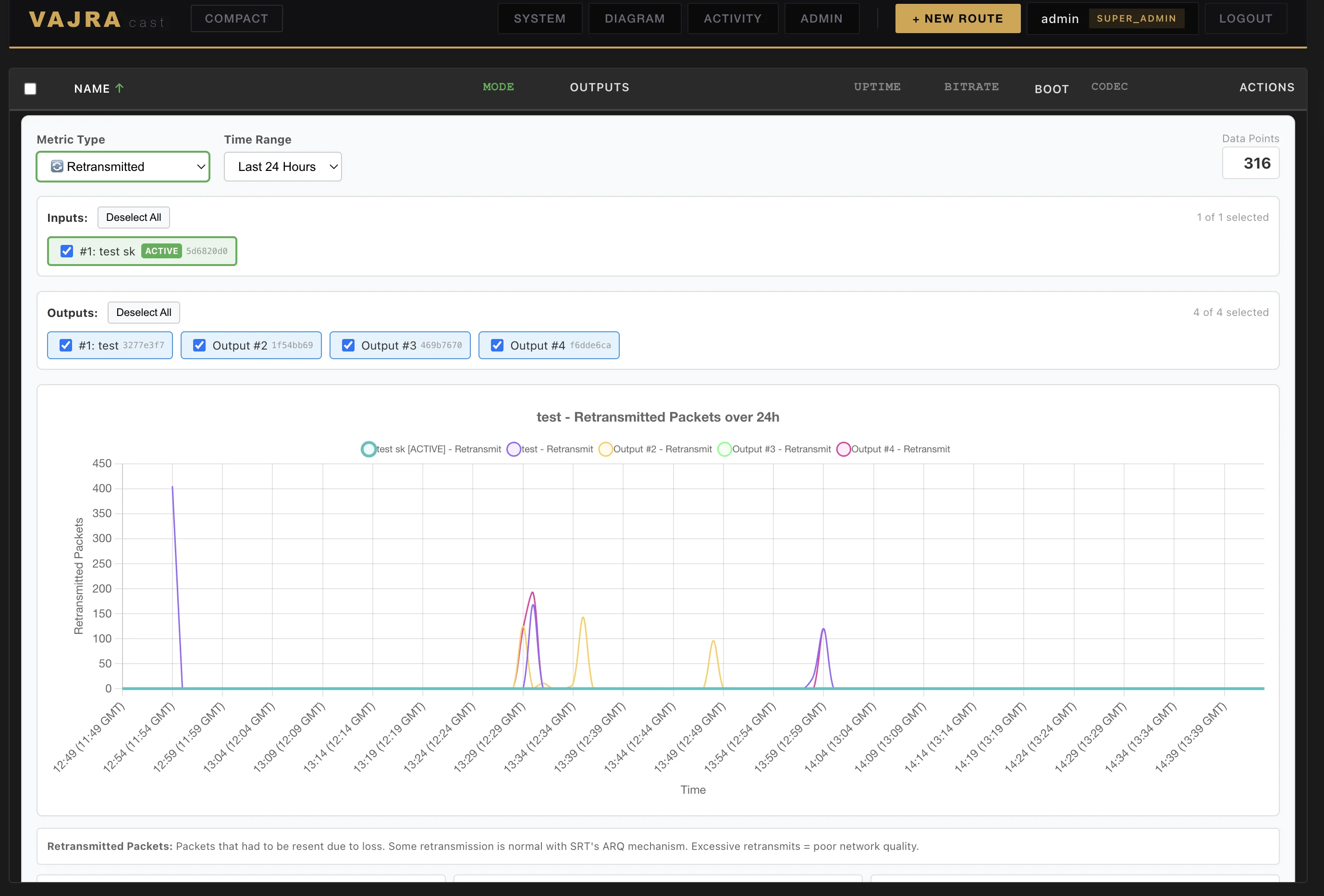
Task: Click the SUPER_ADMIN role badge
Action: (x=1136, y=18)
